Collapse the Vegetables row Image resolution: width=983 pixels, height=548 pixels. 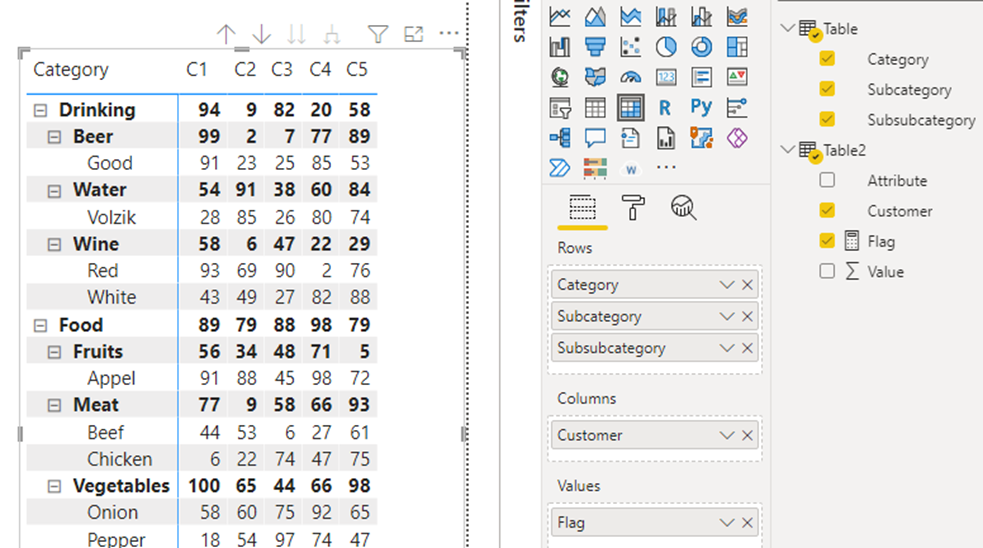55,487
